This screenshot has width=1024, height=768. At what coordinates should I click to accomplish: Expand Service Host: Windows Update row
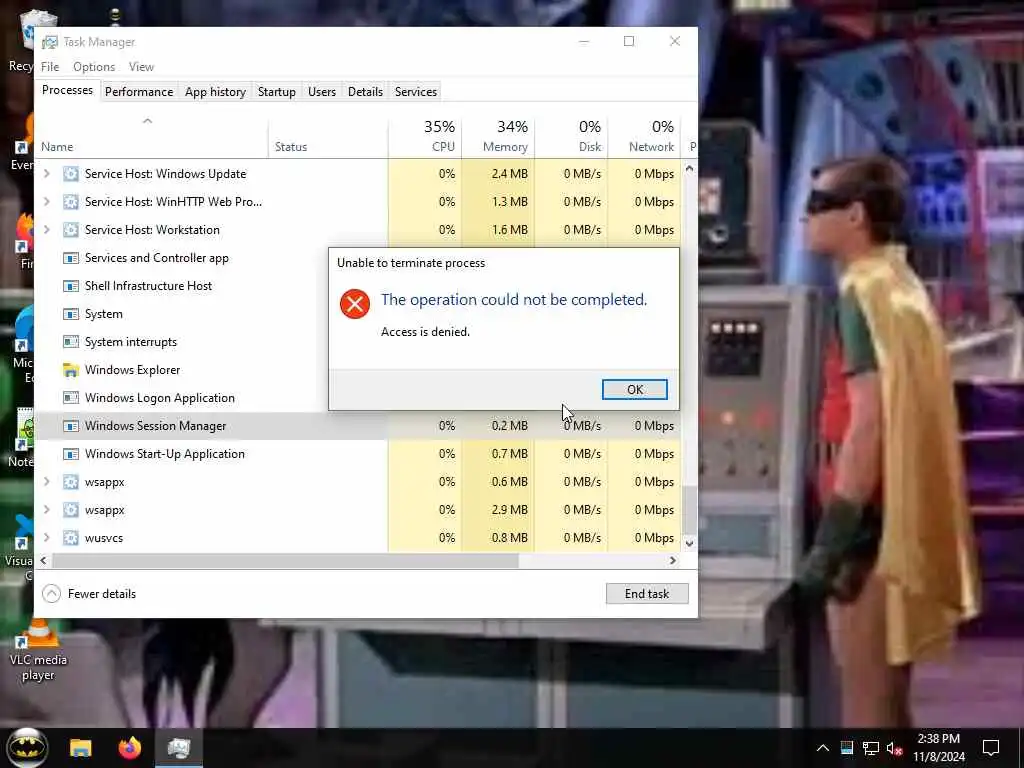click(47, 174)
